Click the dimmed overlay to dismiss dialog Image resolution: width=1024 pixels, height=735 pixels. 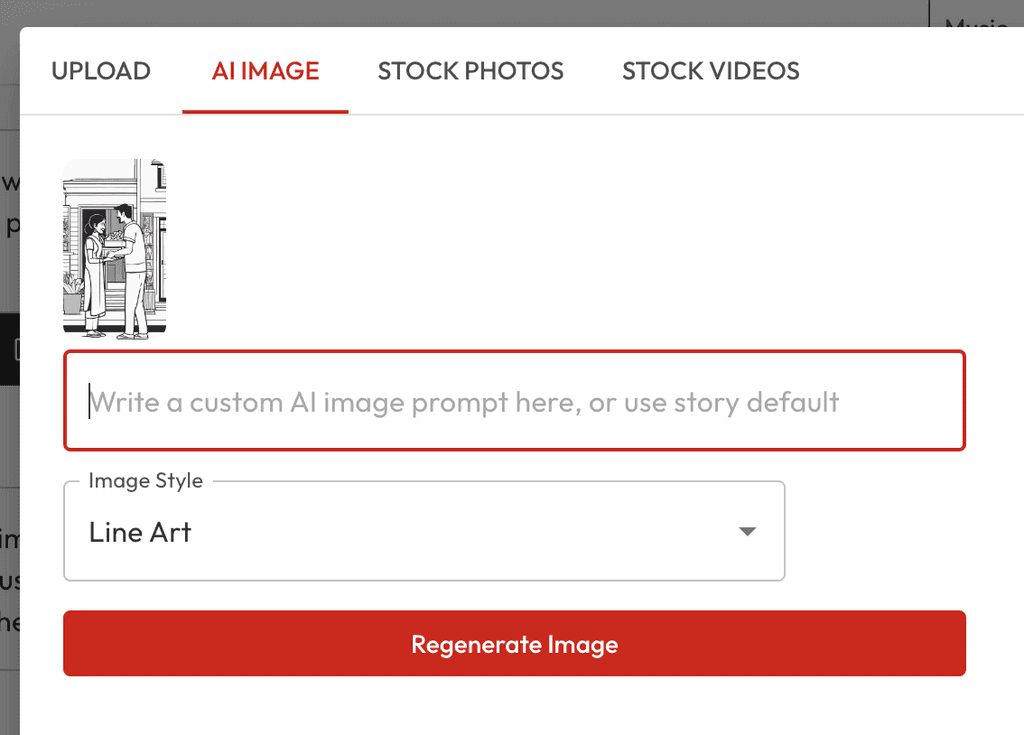[8, 400]
